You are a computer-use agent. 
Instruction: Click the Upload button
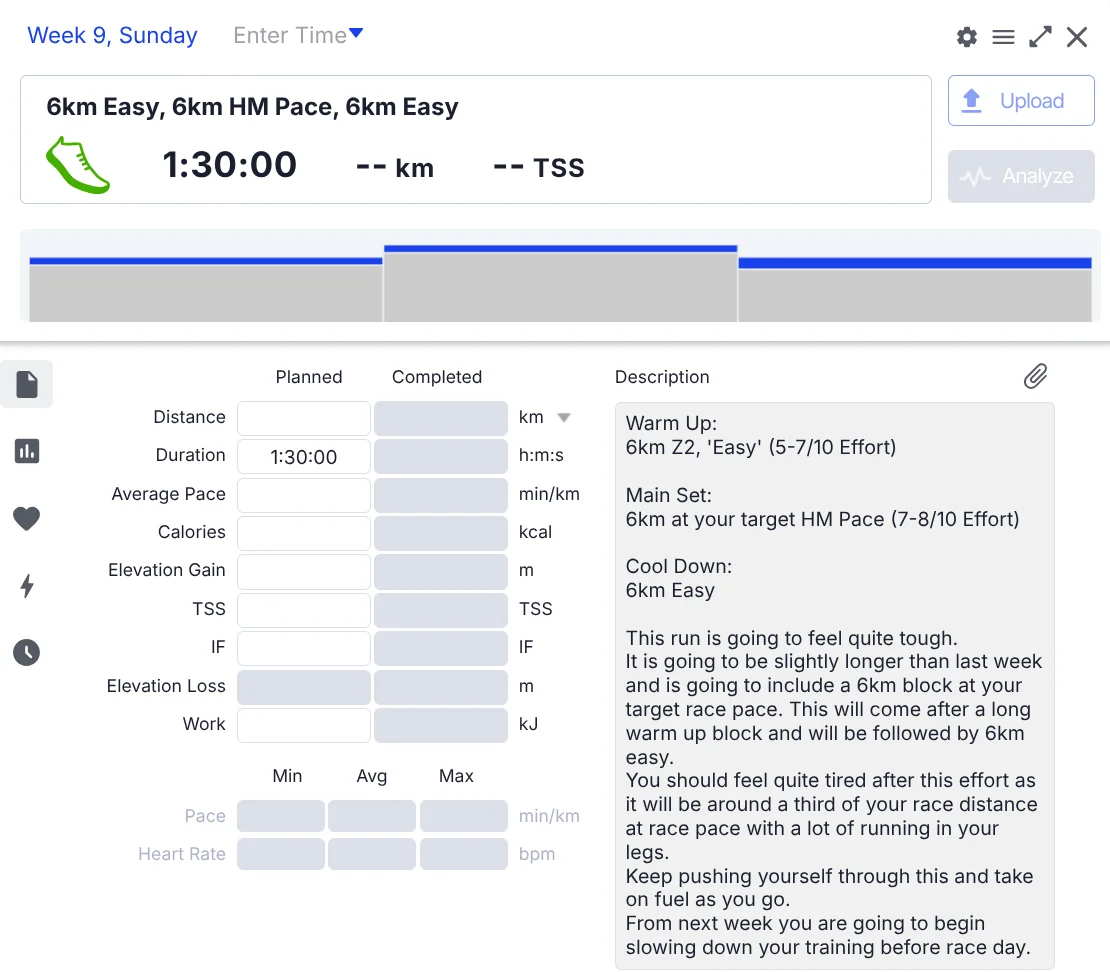[x=1021, y=101]
